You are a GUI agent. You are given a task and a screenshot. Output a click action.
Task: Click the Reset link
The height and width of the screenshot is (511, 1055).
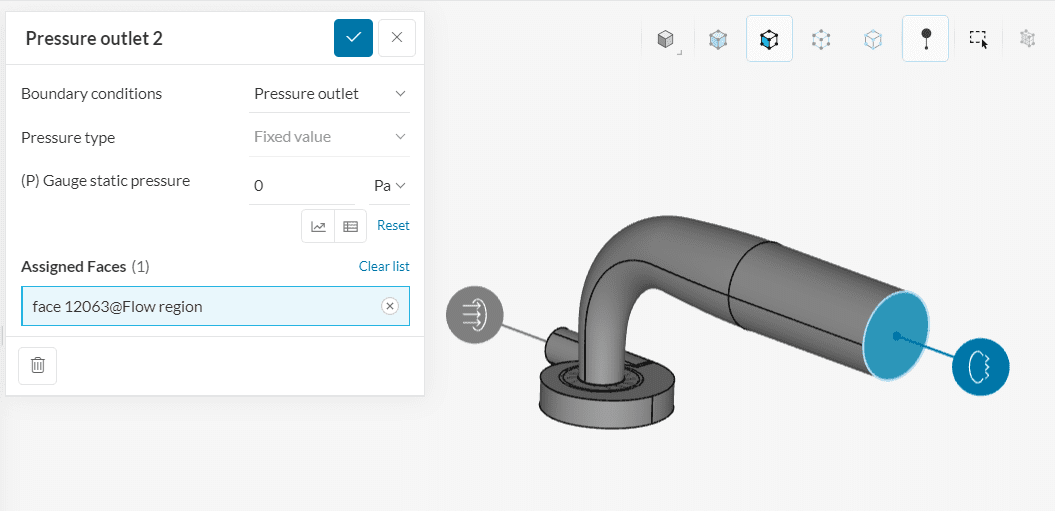(393, 226)
